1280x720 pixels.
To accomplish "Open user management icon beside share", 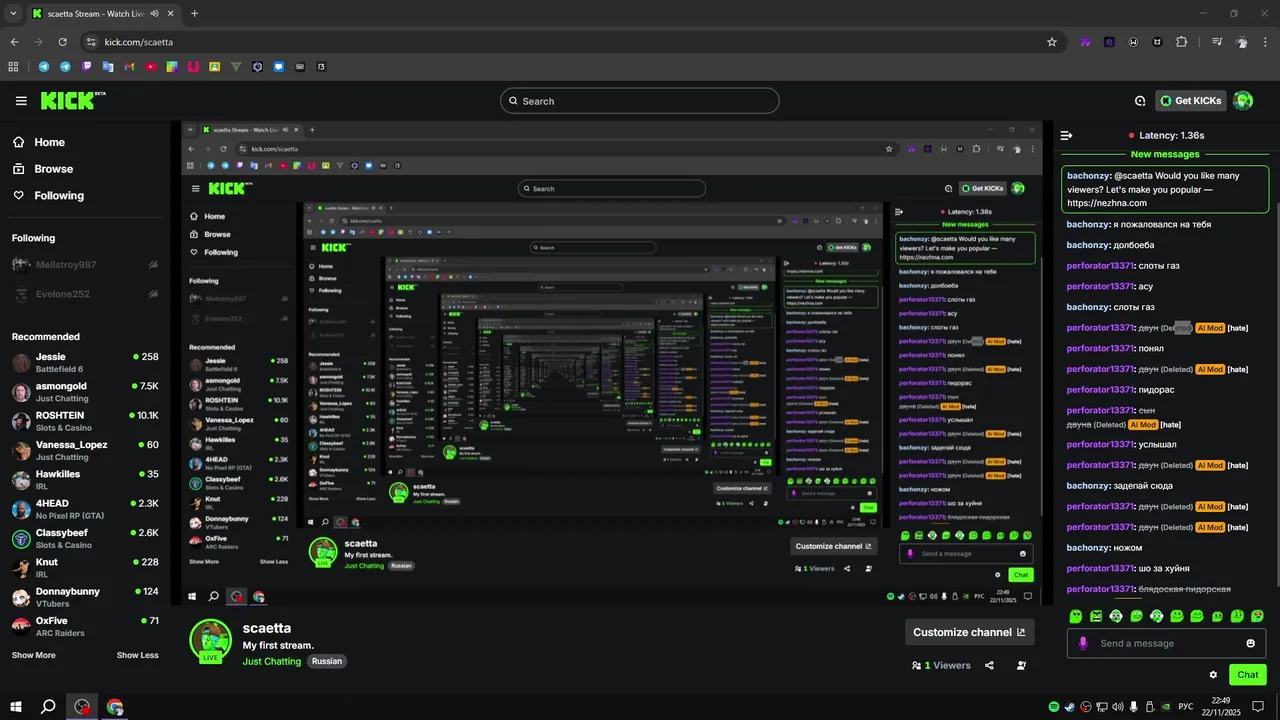I will (1021, 665).
